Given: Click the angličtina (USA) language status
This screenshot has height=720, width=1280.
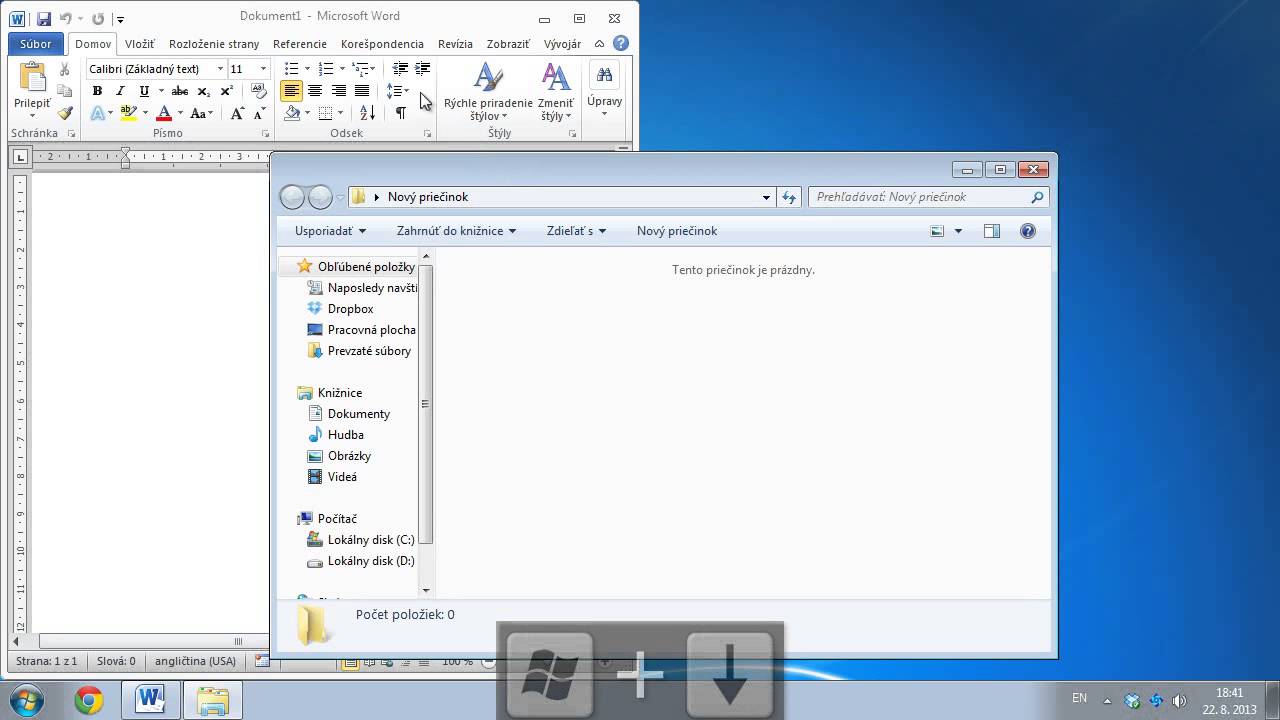Looking at the screenshot, I should (x=195, y=661).
